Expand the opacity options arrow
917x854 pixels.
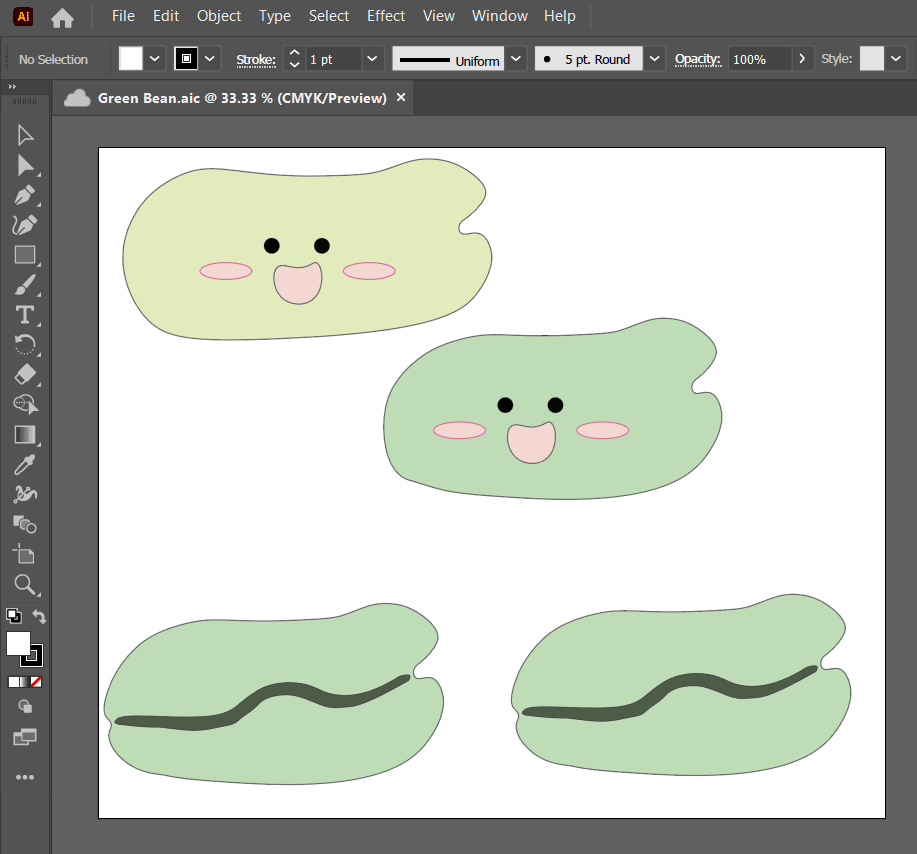coord(802,58)
